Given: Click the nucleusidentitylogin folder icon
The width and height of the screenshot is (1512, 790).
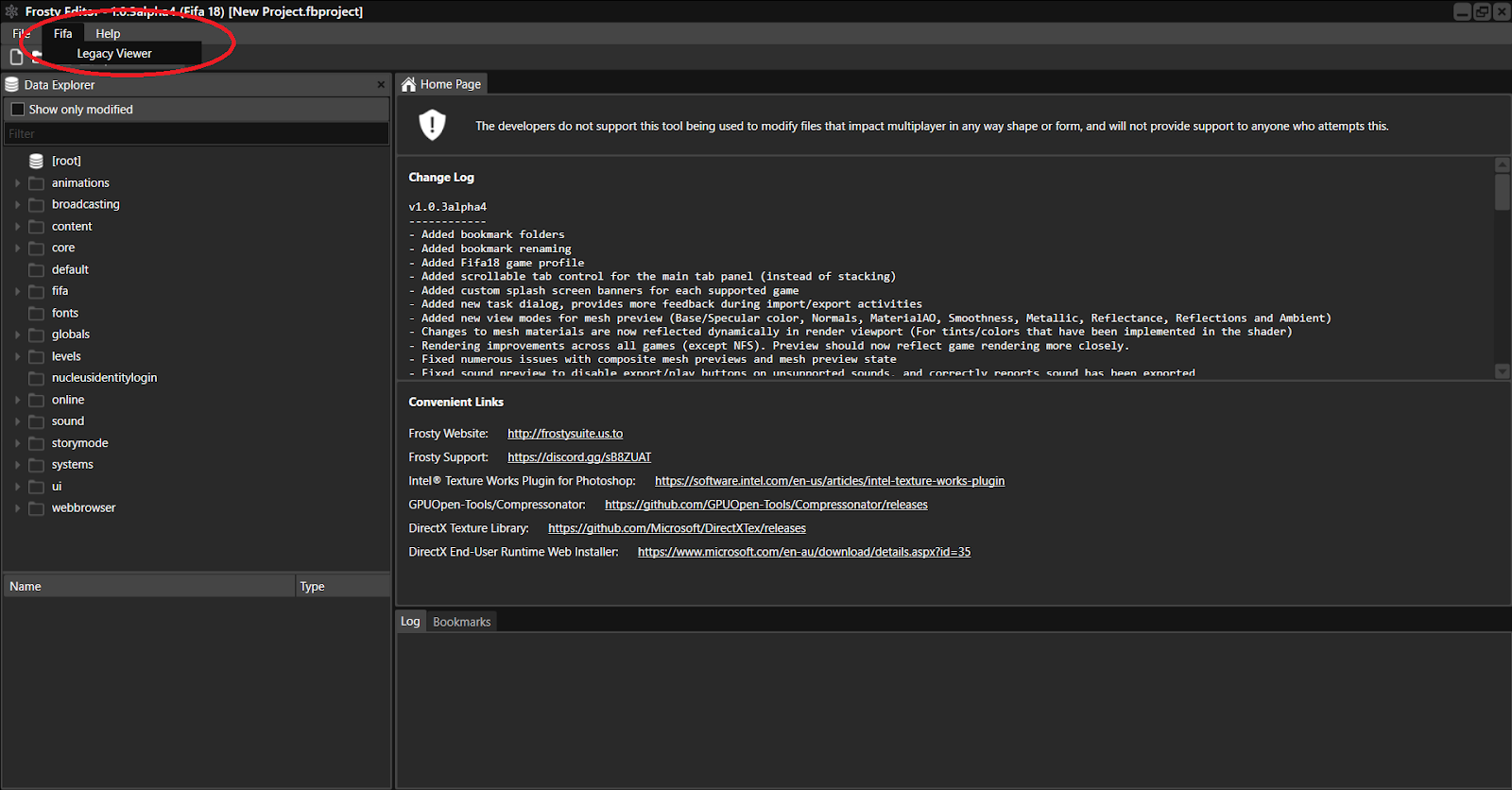Looking at the screenshot, I should point(36,378).
